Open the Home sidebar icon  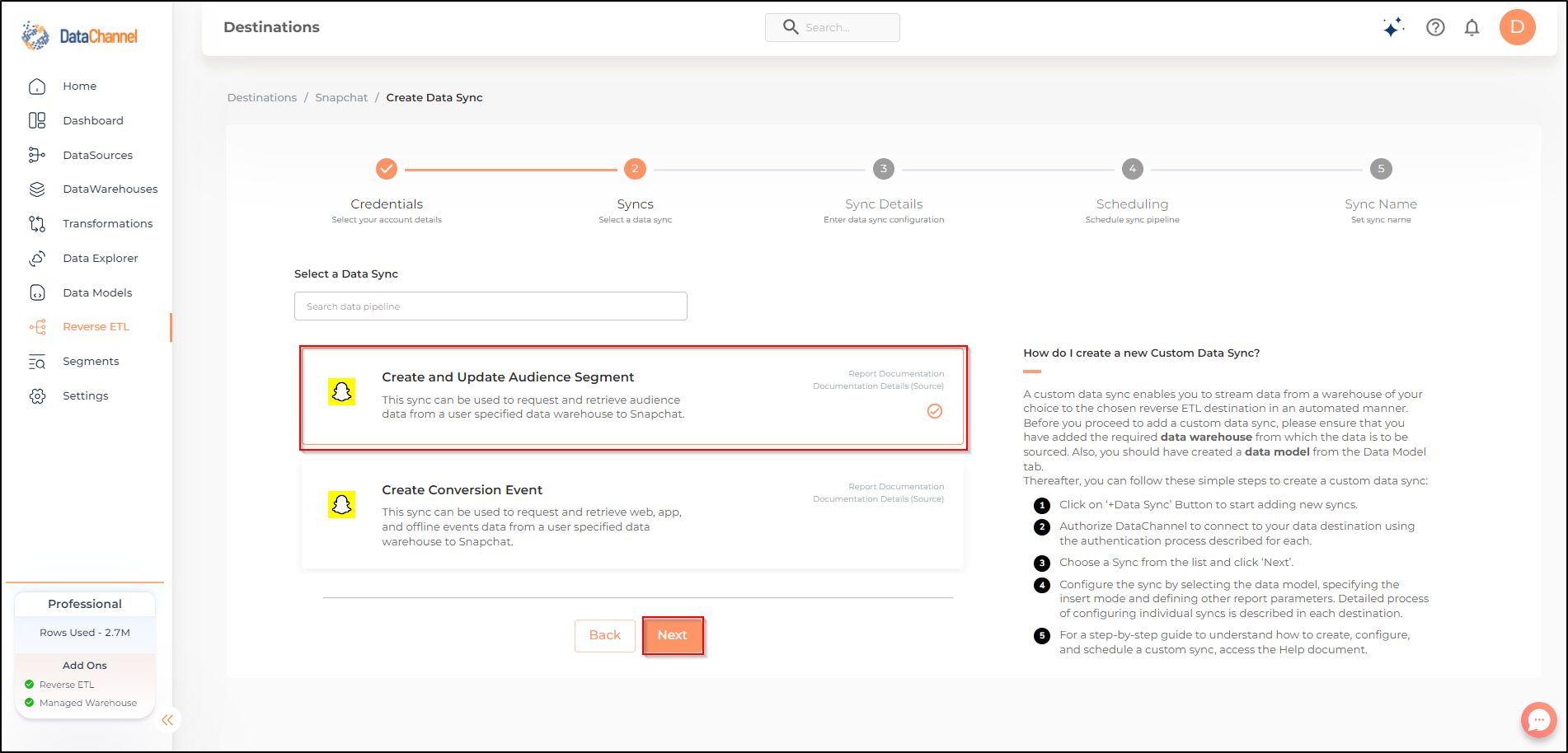[x=37, y=87]
